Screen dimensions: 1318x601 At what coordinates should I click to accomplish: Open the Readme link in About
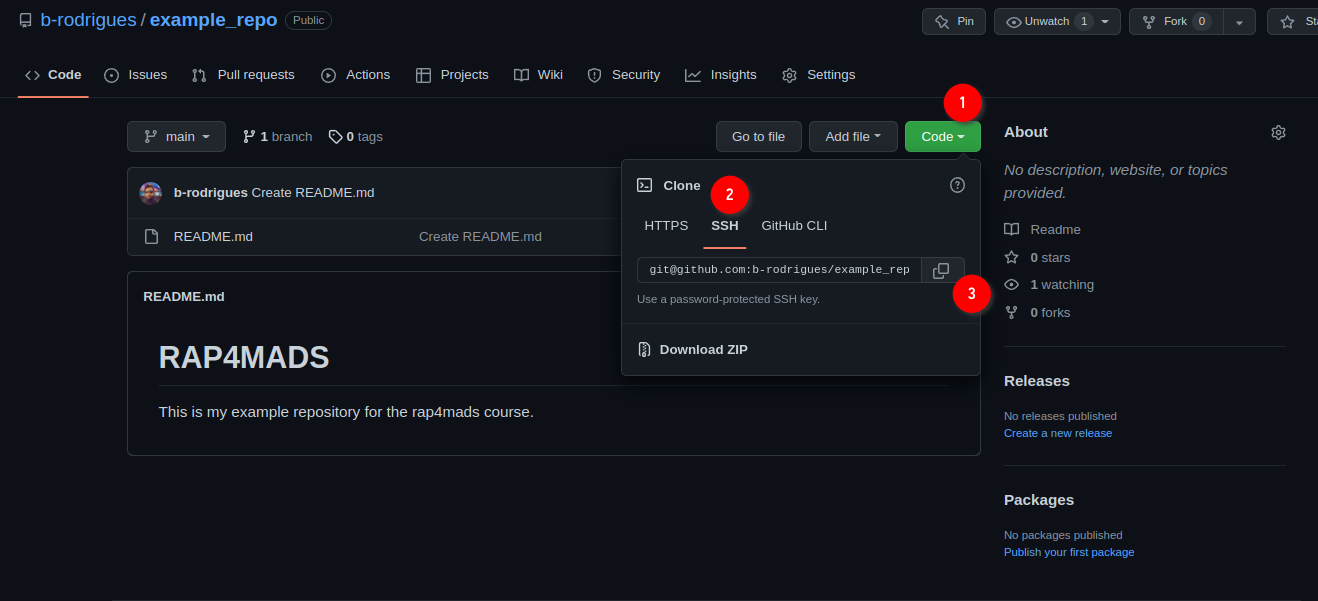(x=1043, y=230)
